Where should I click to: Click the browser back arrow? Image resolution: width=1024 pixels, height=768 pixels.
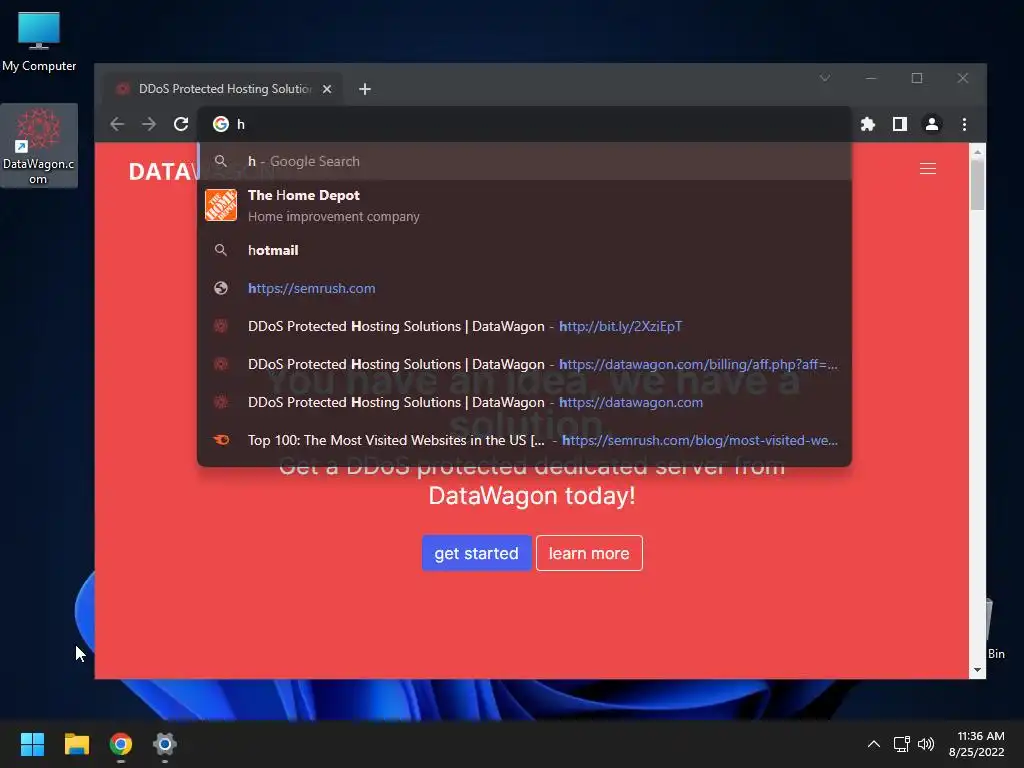coord(117,124)
